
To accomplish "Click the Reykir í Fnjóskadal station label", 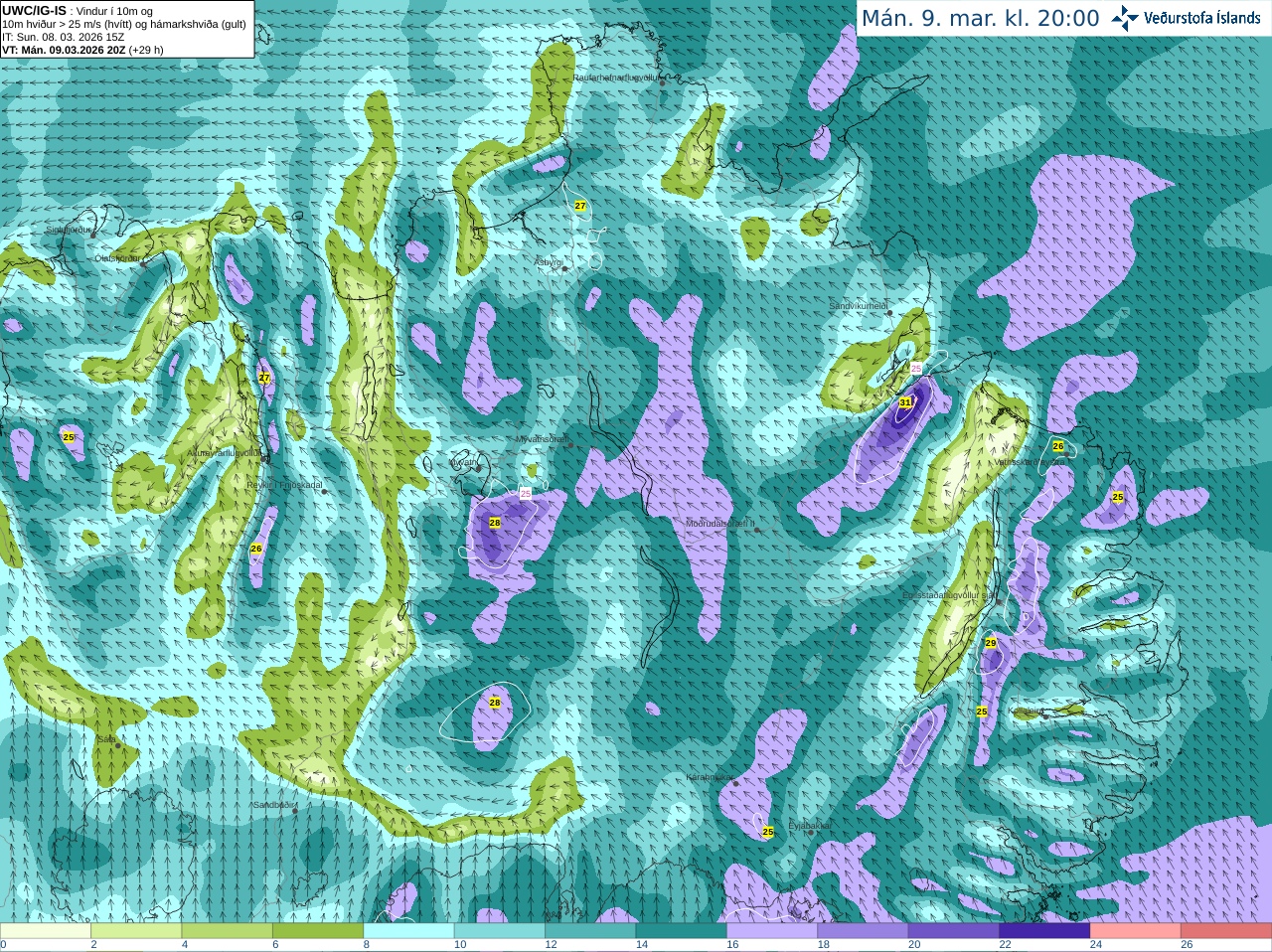I will (285, 485).
